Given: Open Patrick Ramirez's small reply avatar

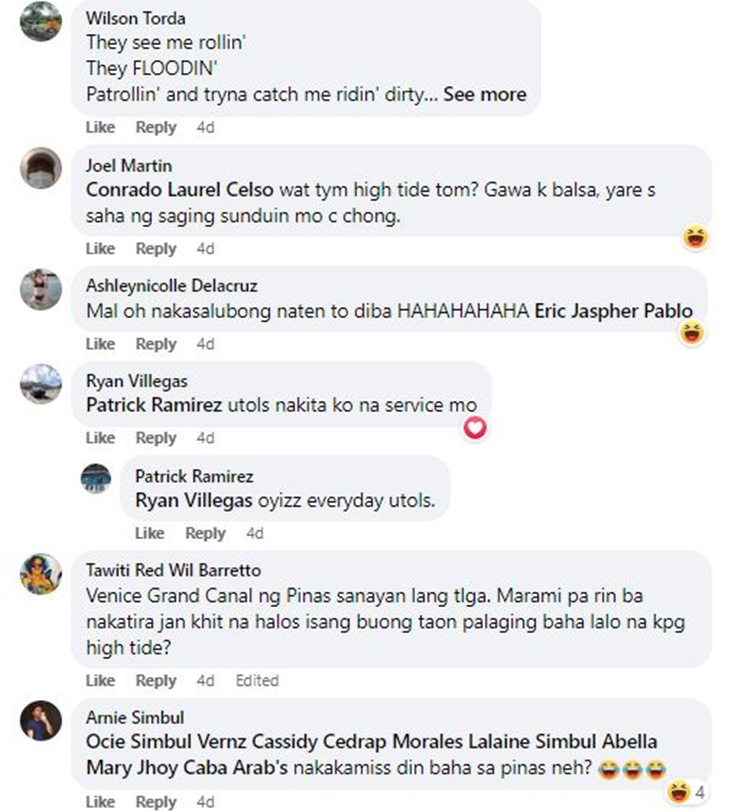Looking at the screenshot, I should point(96,478).
